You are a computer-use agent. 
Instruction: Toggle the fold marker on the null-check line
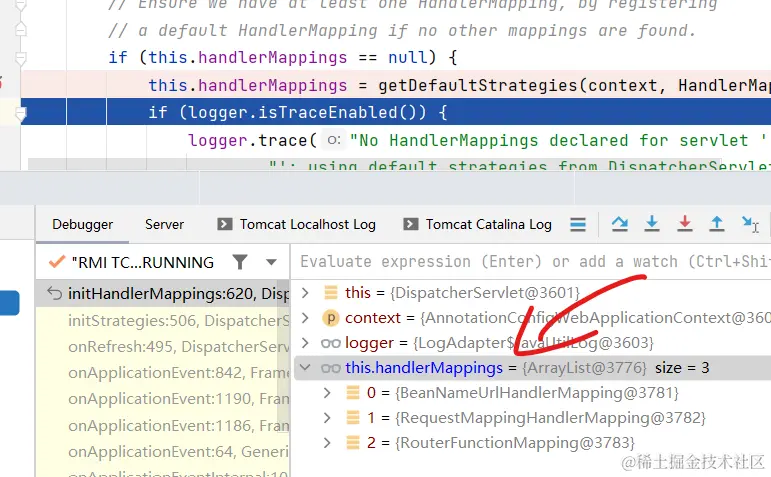click(x=21, y=58)
